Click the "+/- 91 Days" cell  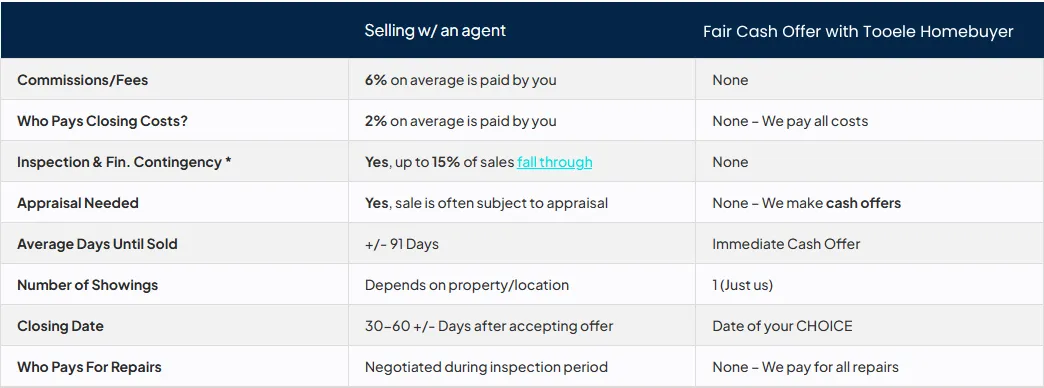[x=401, y=244]
